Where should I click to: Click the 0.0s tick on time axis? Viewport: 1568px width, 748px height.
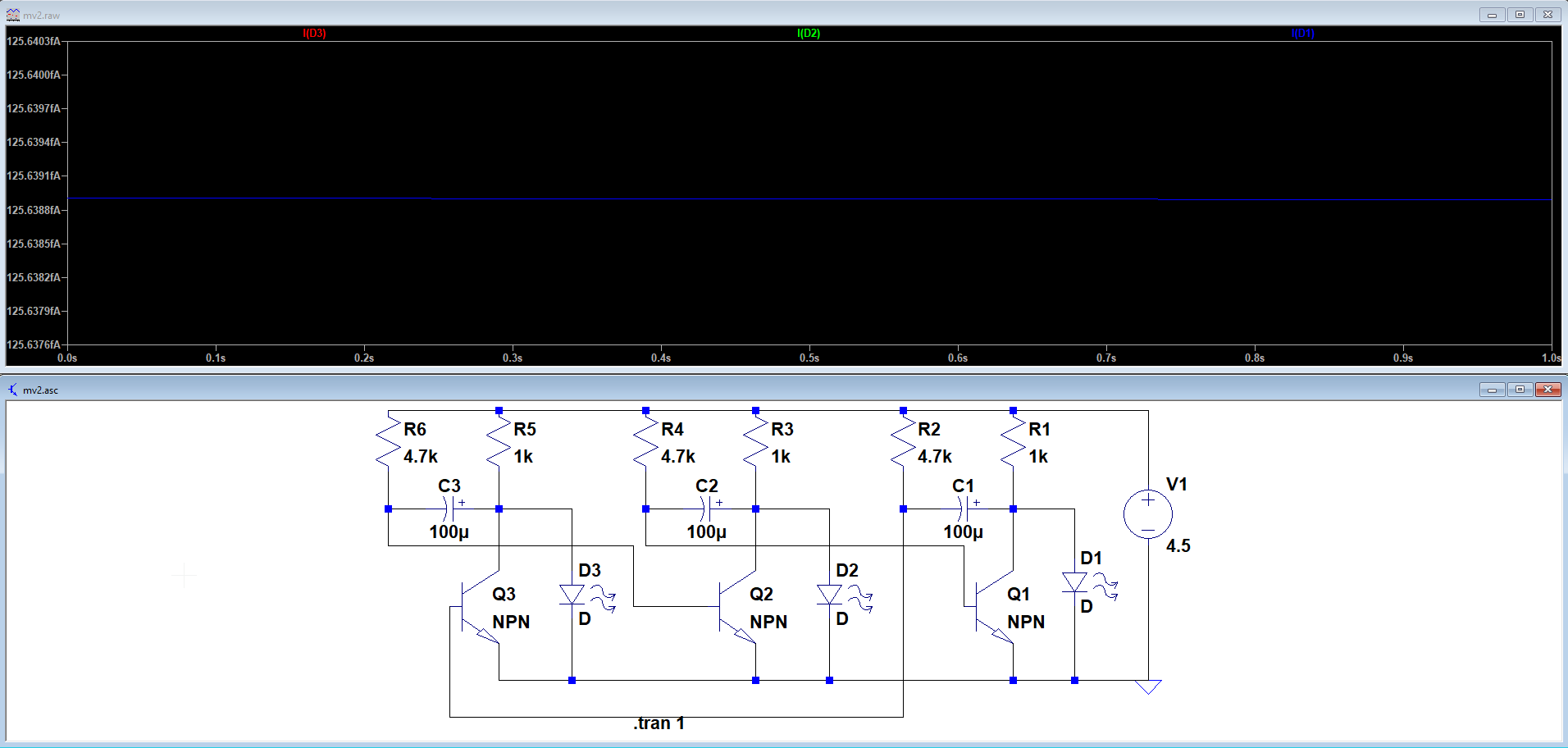point(67,358)
